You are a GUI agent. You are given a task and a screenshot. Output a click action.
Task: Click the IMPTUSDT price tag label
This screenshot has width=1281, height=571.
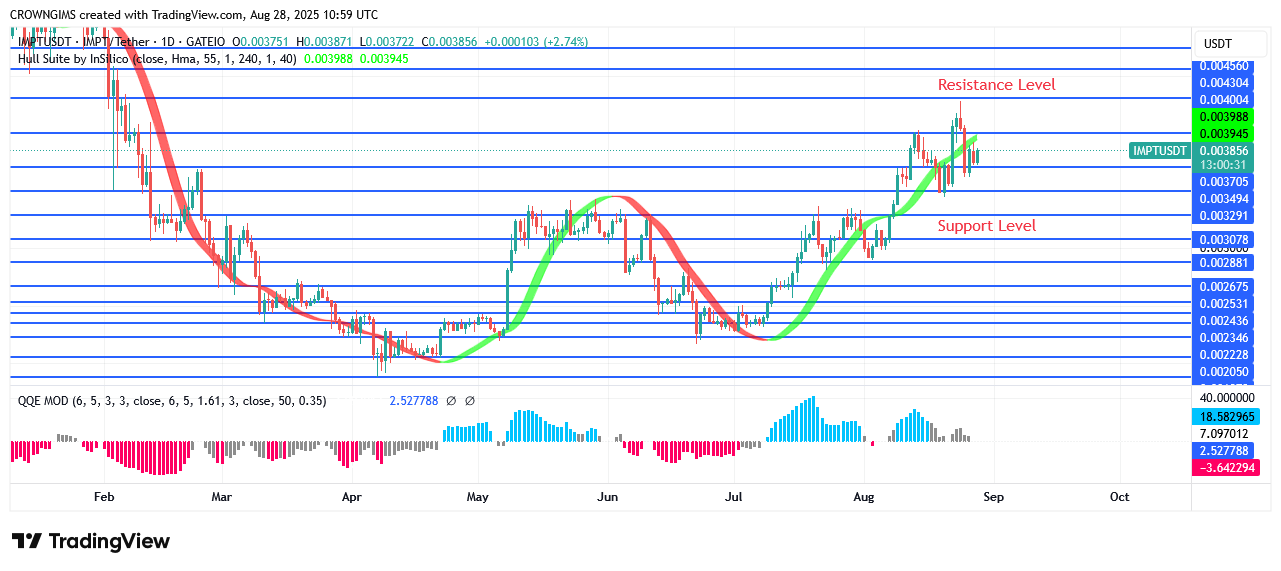coord(1160,151)
